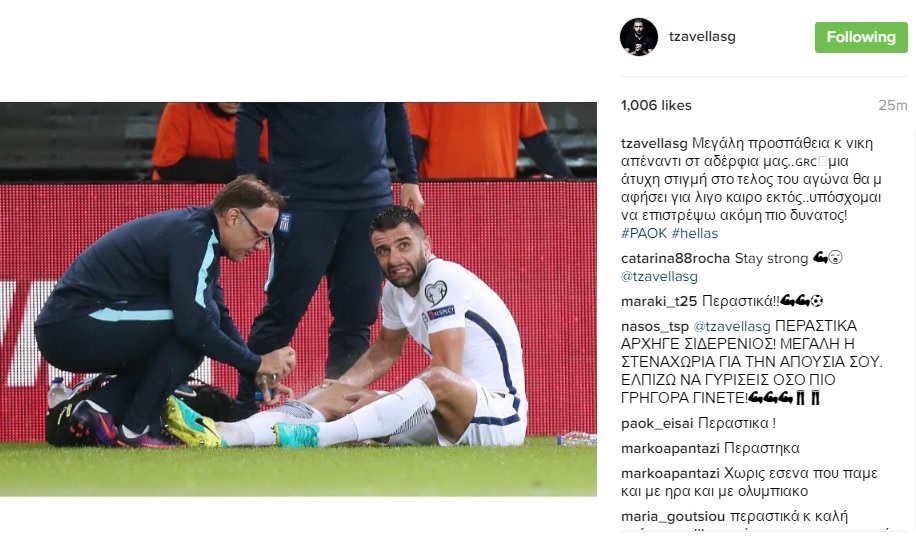Click the flexed arm emoji in catarina88rocha comment
The height and width of the screenshot is (544, 916).
[x=820, y=258]
